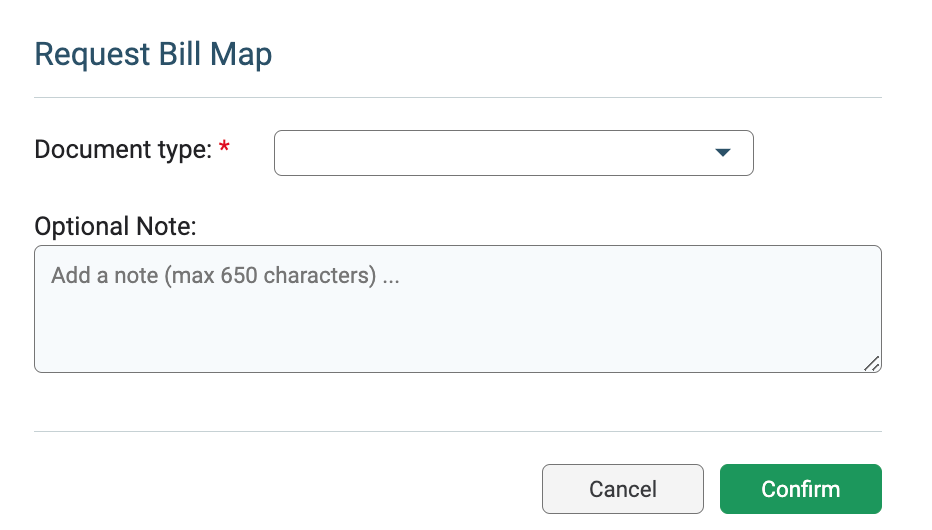Click the textarea resize grip icon
Viewport: 932px width, 530px height.
coord(871,364)
